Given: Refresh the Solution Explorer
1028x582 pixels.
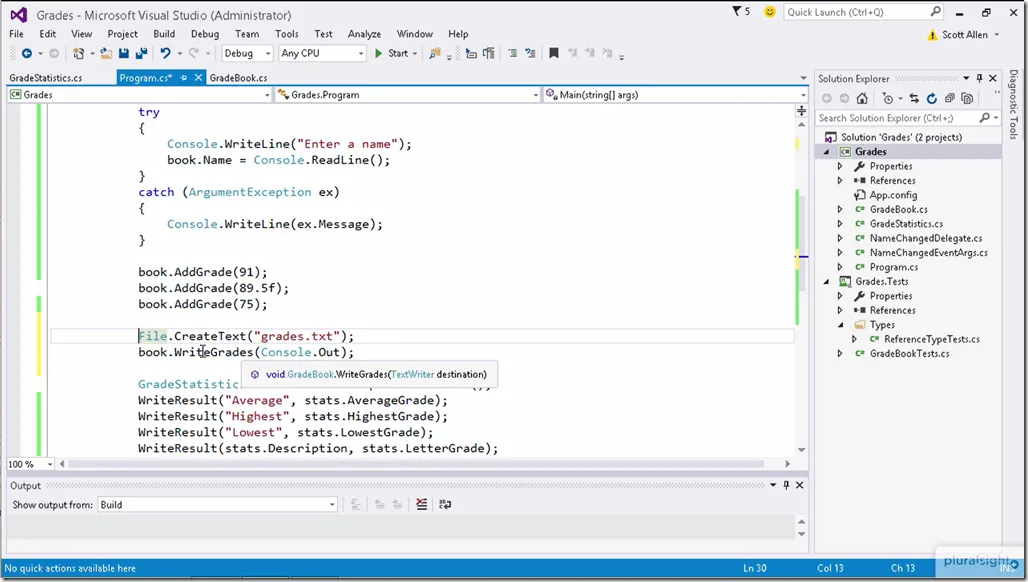Looking at the screenshot, I should pyautogui.click(x=932, y=98).
